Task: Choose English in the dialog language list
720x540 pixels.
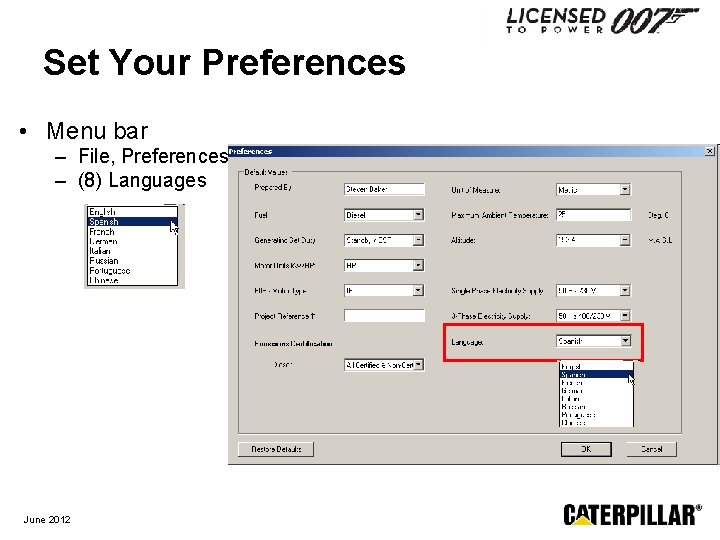Action: [596, 366]
